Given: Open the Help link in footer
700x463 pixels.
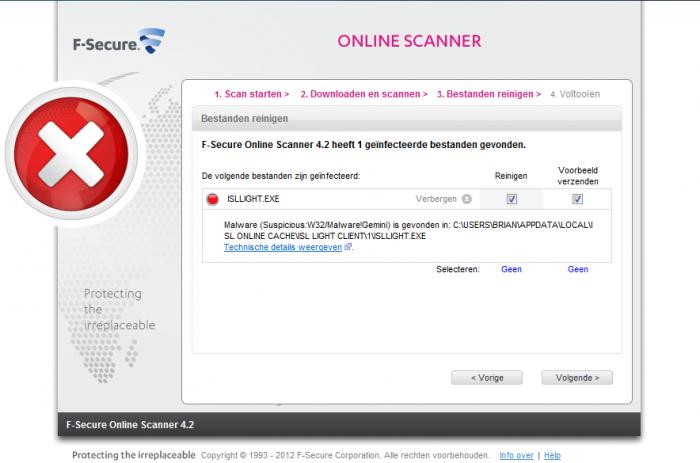Looking at the screenshot, I should (552, 455).
